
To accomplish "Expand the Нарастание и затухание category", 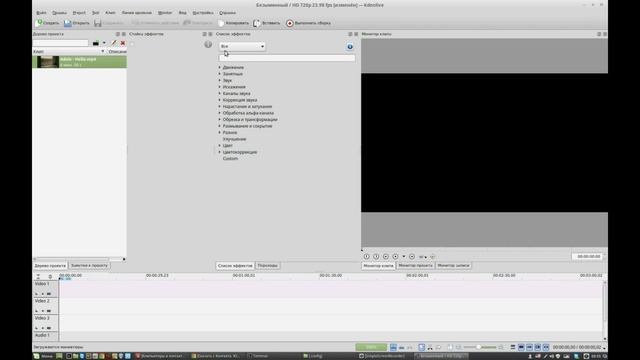I will [x=220, y=107].
